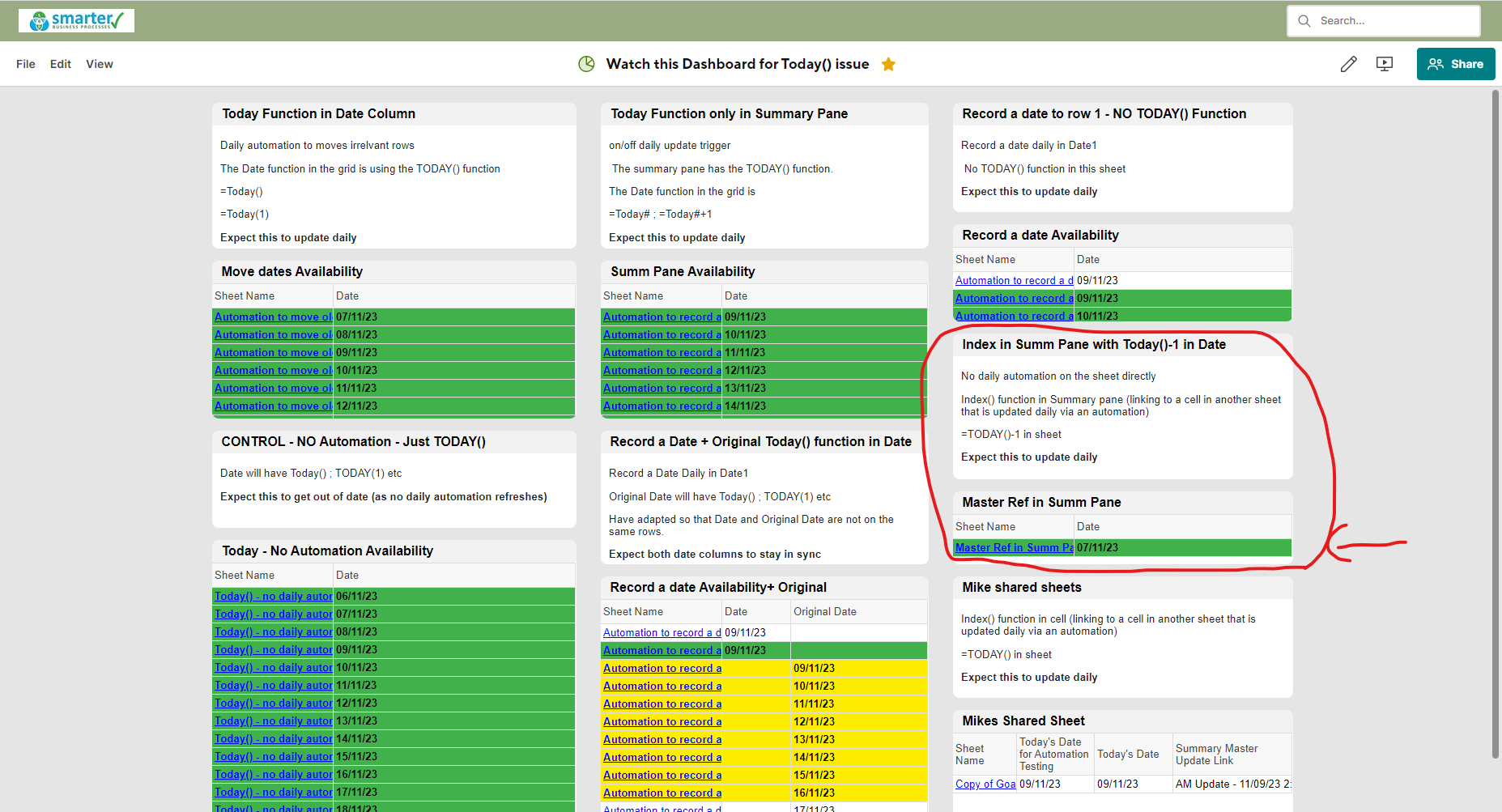Click Today Function only in Summary Pane title
This screenshot has height=812, width=1502.
click(729, 114)
